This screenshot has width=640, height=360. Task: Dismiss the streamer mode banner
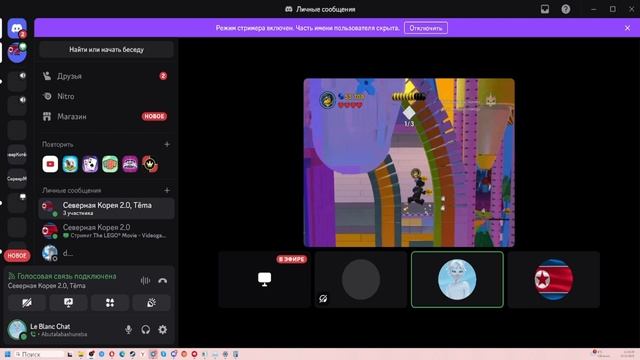(x=627, y=28)
